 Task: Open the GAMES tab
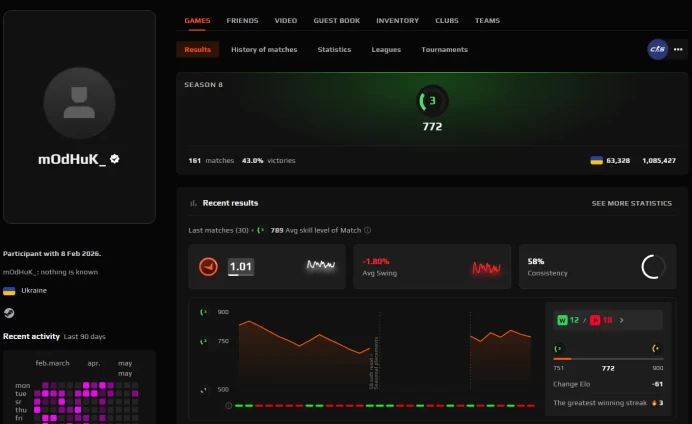(197, 20)
